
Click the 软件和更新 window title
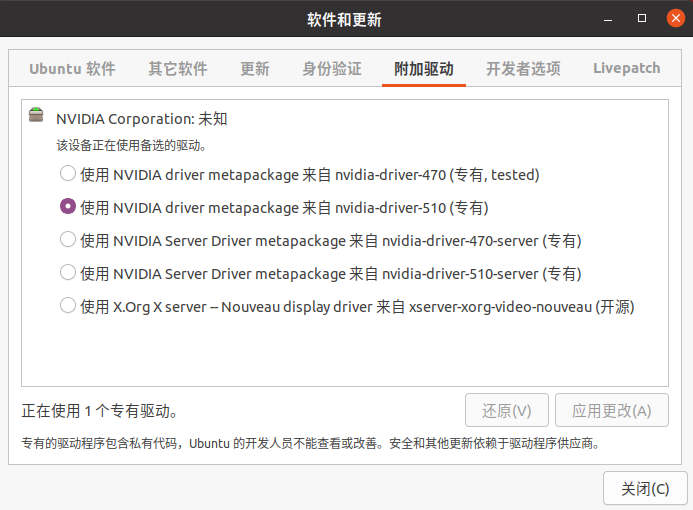344,19
